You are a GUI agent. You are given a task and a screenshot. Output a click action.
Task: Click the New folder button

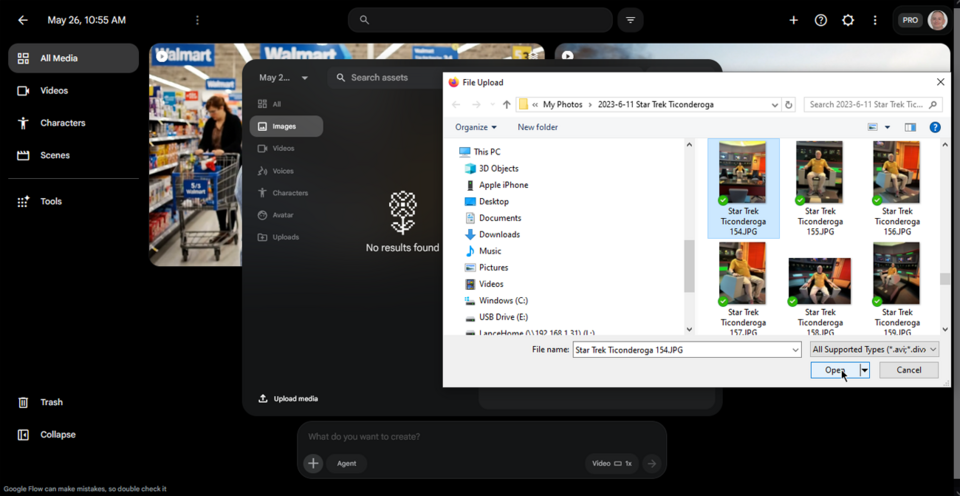coord(538,127)
